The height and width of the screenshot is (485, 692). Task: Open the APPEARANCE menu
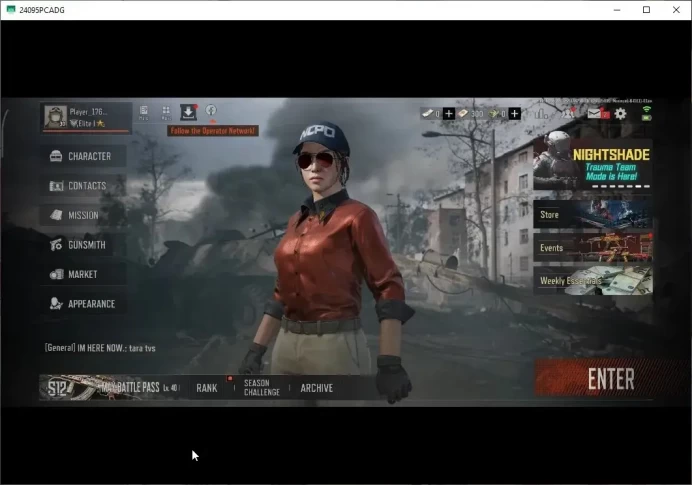[83, 304]
